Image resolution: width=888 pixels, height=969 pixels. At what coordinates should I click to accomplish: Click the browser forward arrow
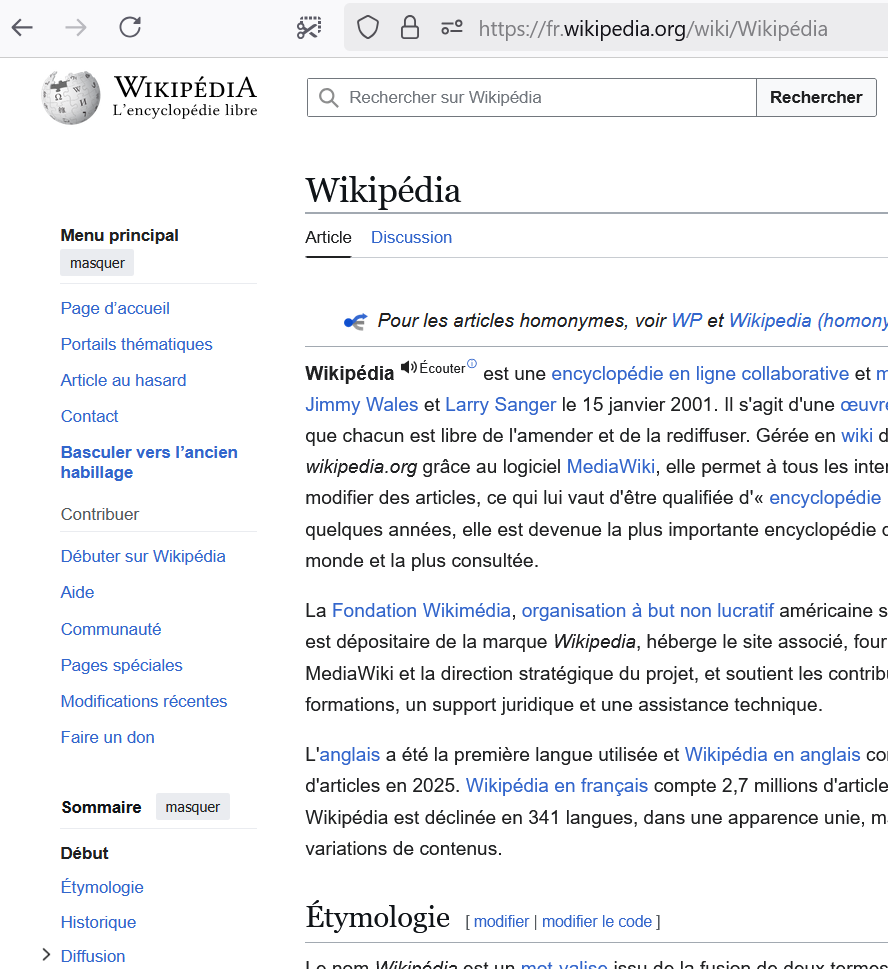[76, 28]
